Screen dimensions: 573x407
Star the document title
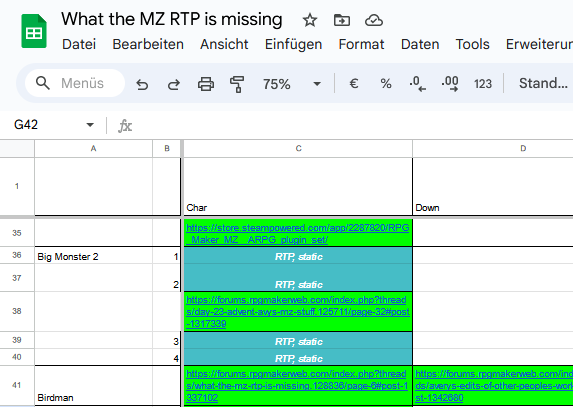[310, 20]
